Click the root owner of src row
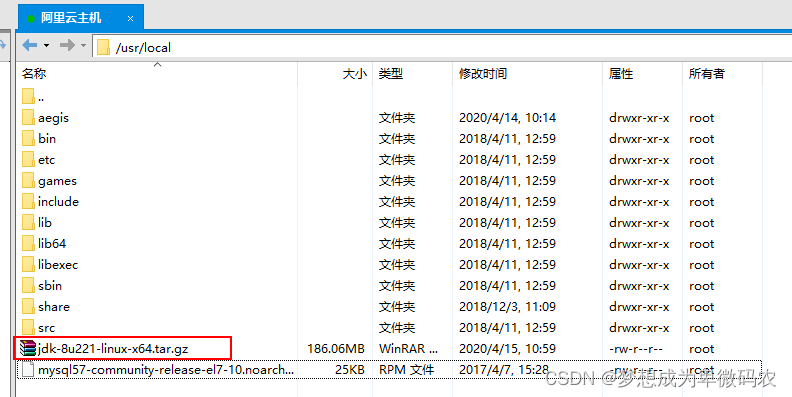The width and height of the screenshot is (792, 397). 702,328
